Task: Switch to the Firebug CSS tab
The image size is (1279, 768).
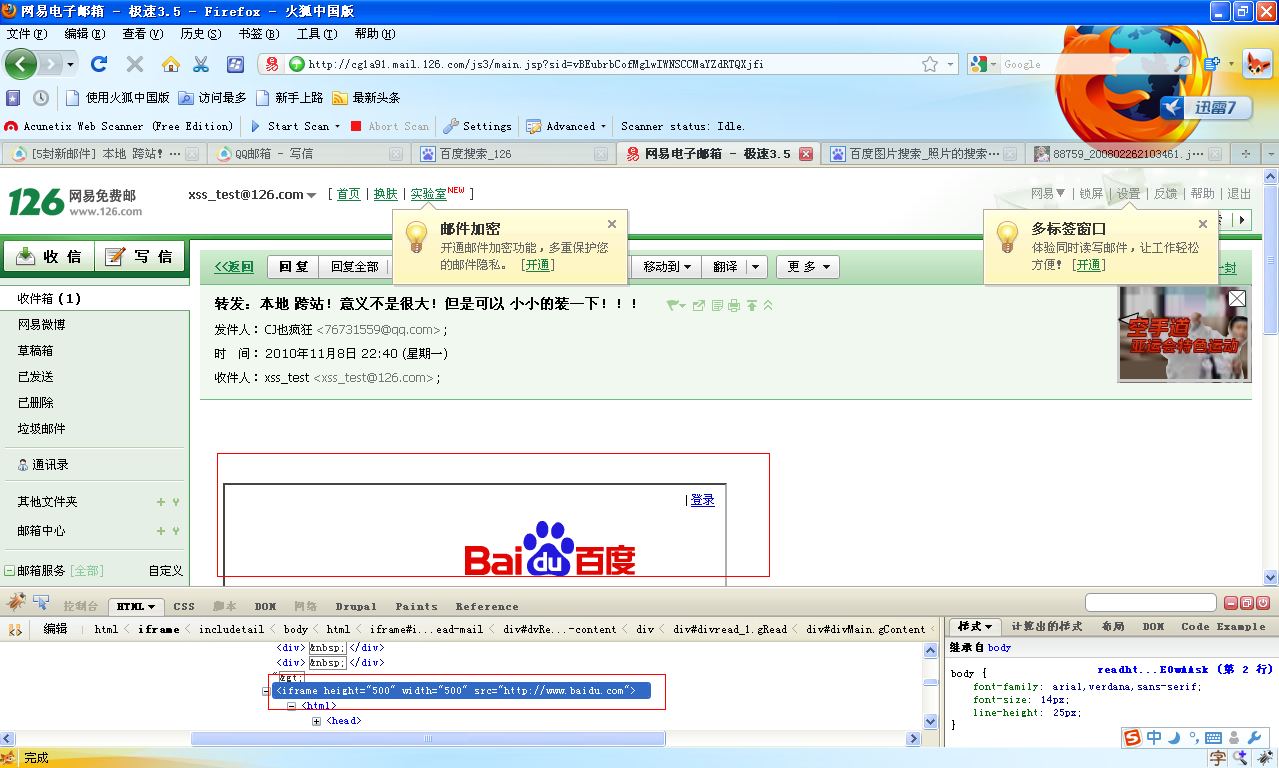Action: coord(184,606)
